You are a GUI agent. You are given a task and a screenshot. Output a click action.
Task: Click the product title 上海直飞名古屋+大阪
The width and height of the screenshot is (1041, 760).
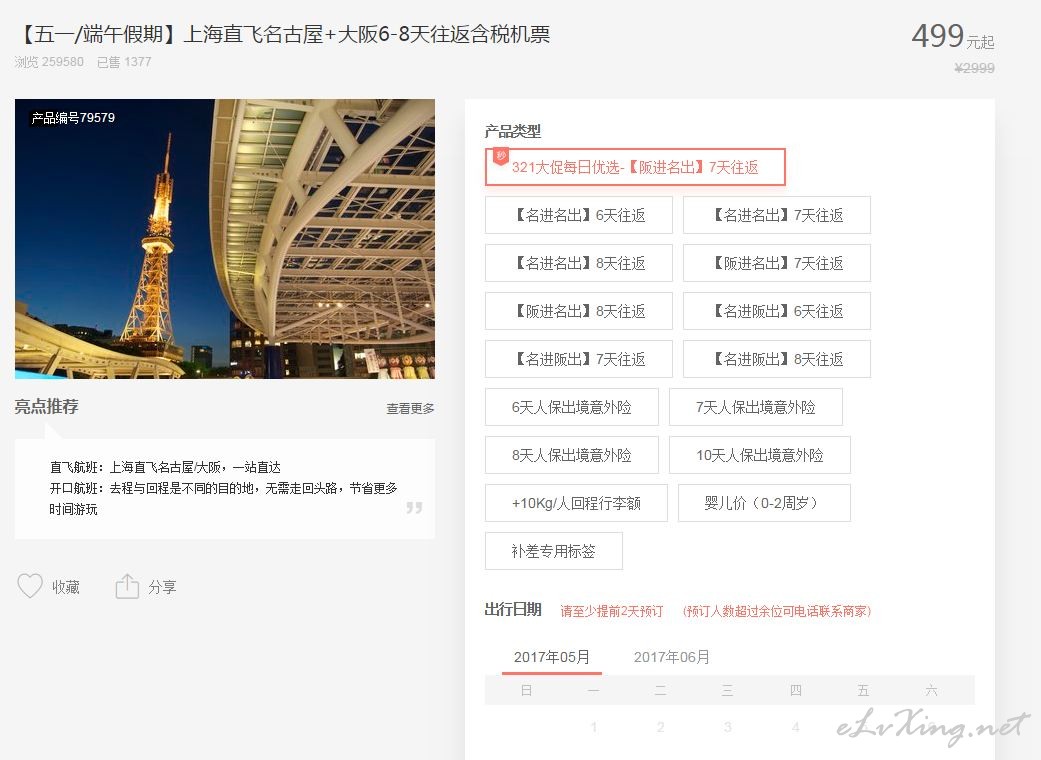pos(283,34)
